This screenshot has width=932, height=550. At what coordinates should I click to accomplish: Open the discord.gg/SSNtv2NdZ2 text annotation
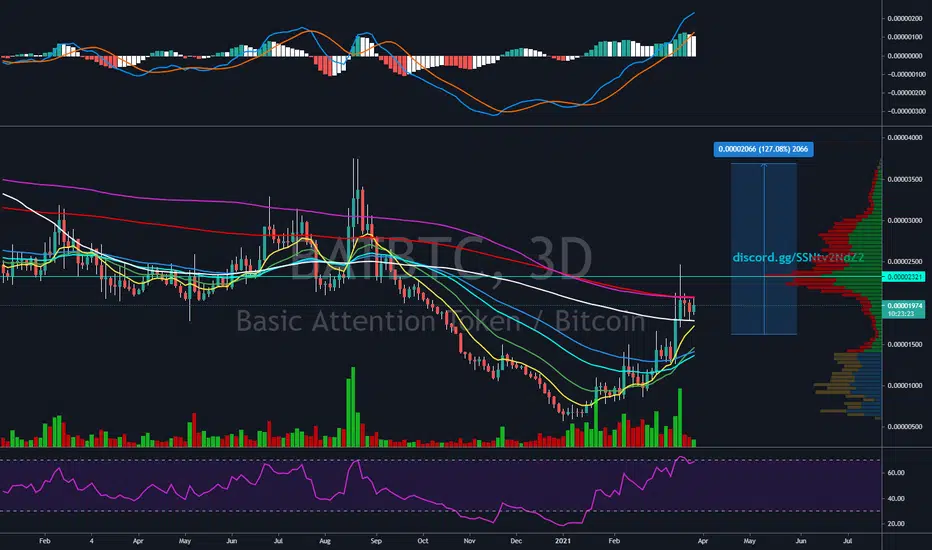pos(798,257)
